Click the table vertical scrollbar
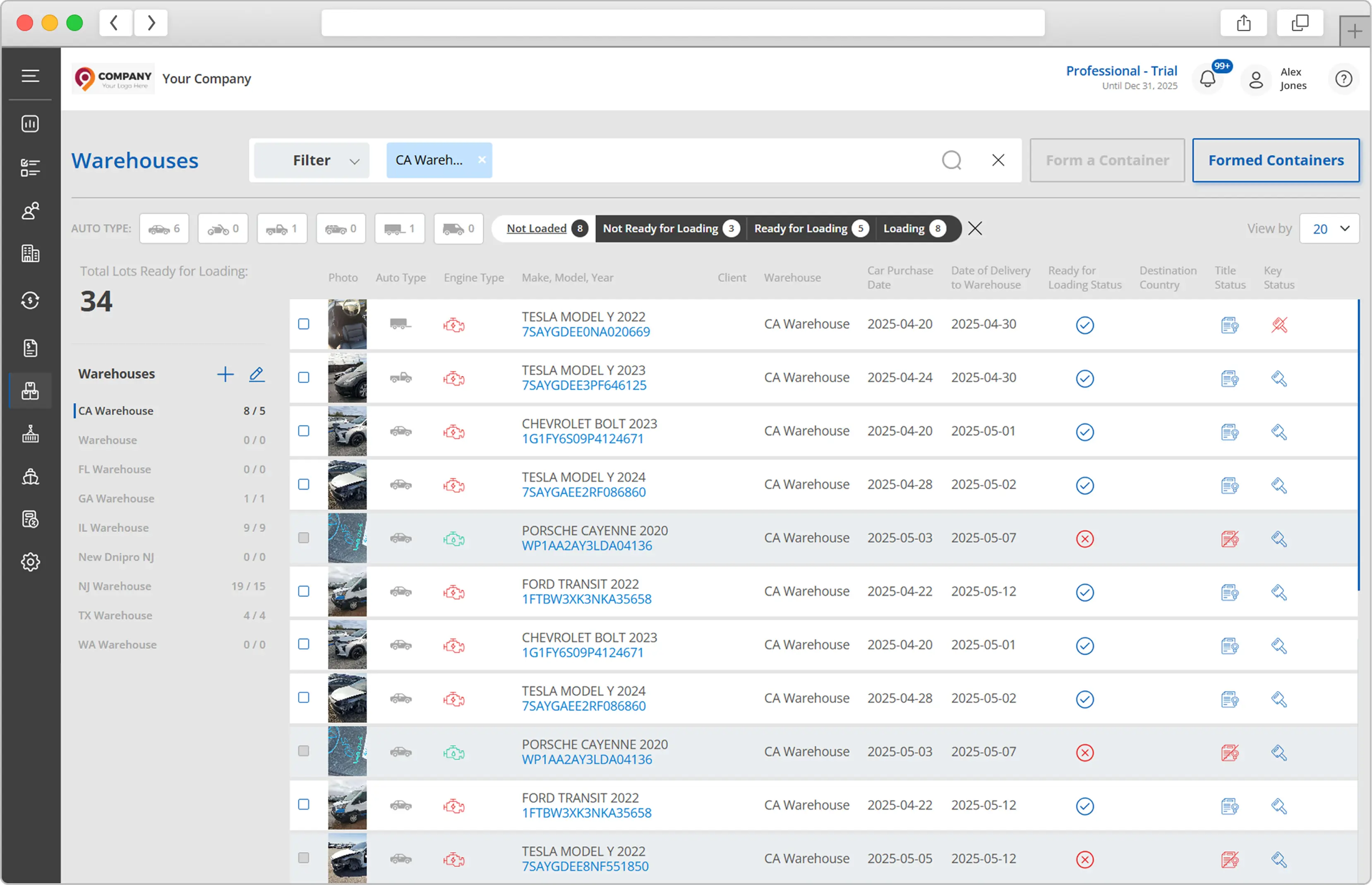1372x885 pixels. click(1359, 445)
